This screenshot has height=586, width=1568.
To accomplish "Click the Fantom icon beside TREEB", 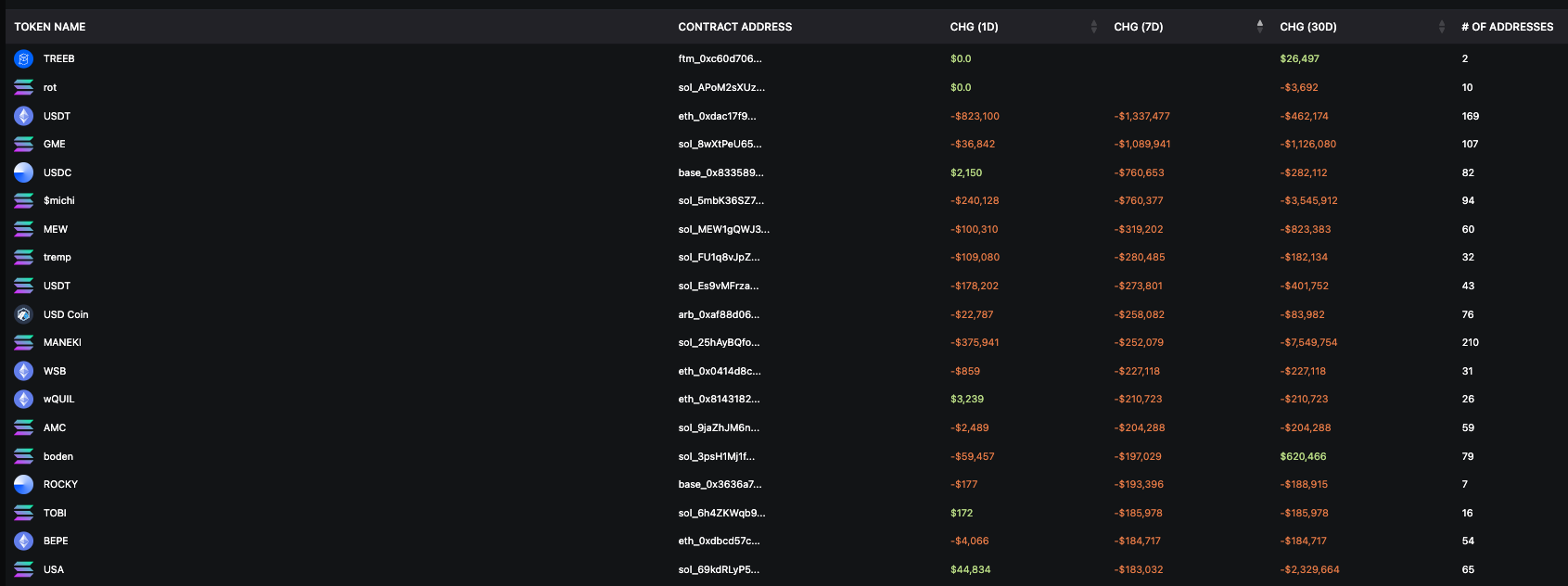I will (24, 58).
